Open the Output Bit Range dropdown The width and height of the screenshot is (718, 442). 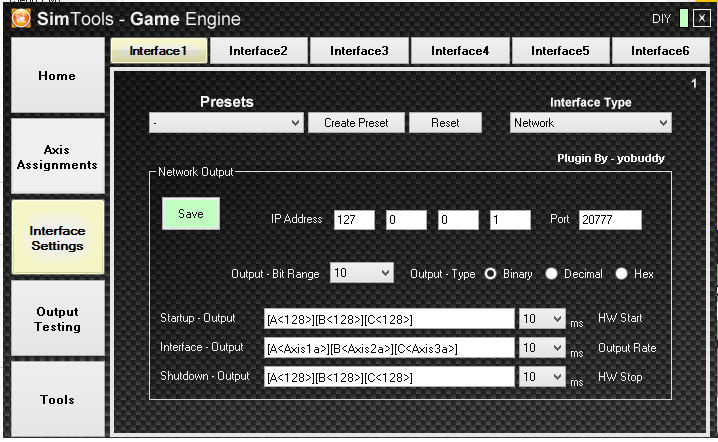pyautogui.click(x=362, y=273)
